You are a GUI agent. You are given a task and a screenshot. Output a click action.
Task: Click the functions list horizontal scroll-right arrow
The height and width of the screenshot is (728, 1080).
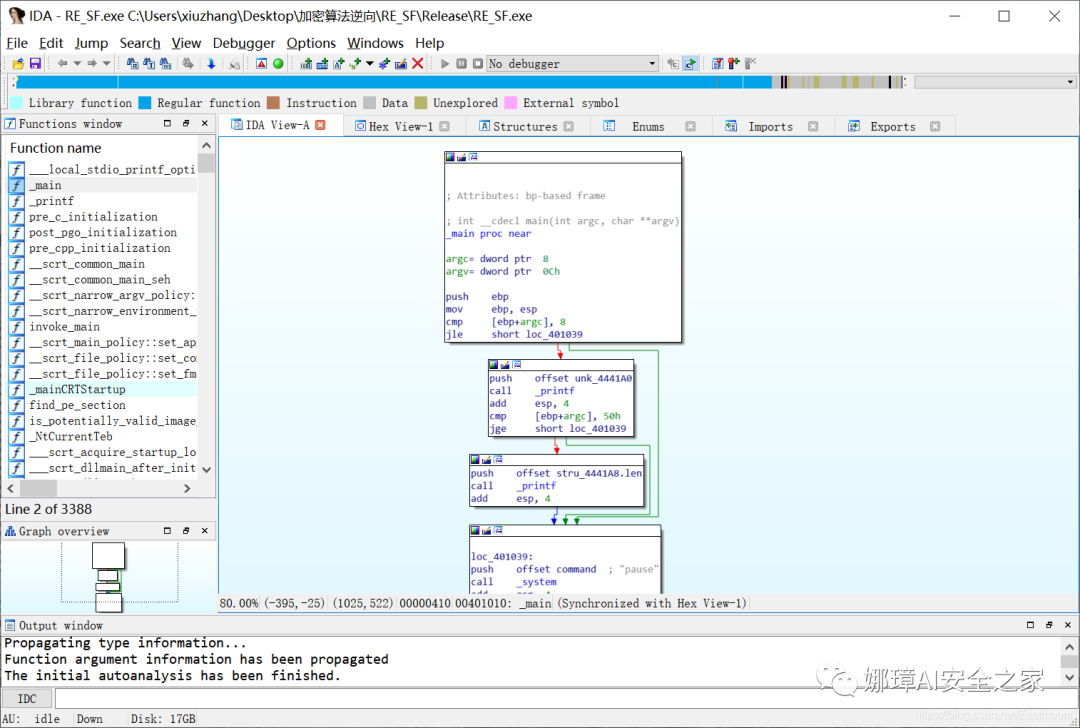187,488
